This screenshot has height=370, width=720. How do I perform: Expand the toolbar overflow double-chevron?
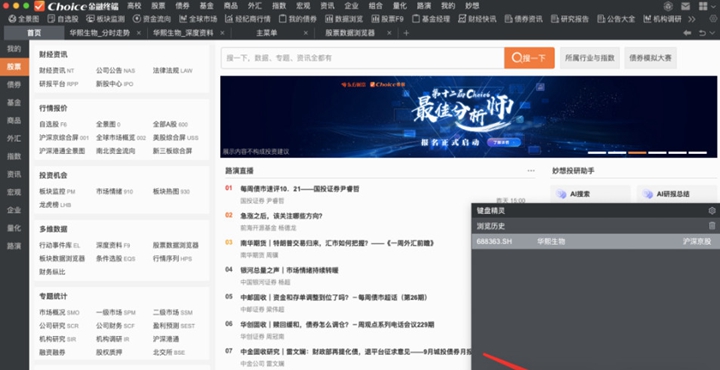pos(692,19)
